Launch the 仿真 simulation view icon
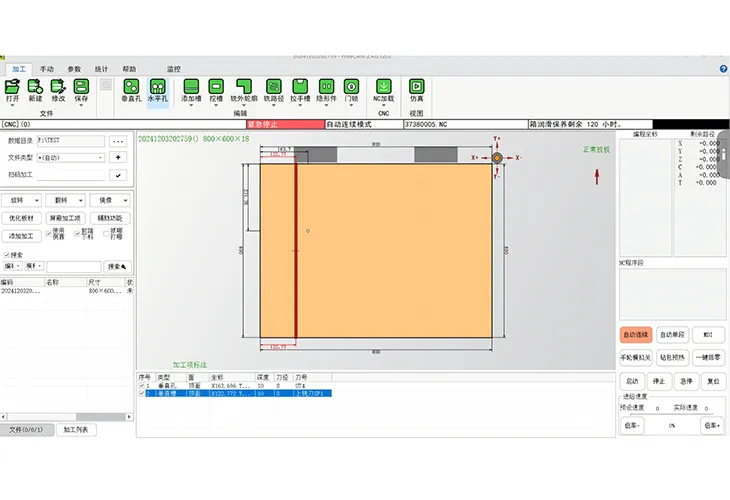Image resolution: width=730 pixels, height=500 pixels. coord(416,90)
